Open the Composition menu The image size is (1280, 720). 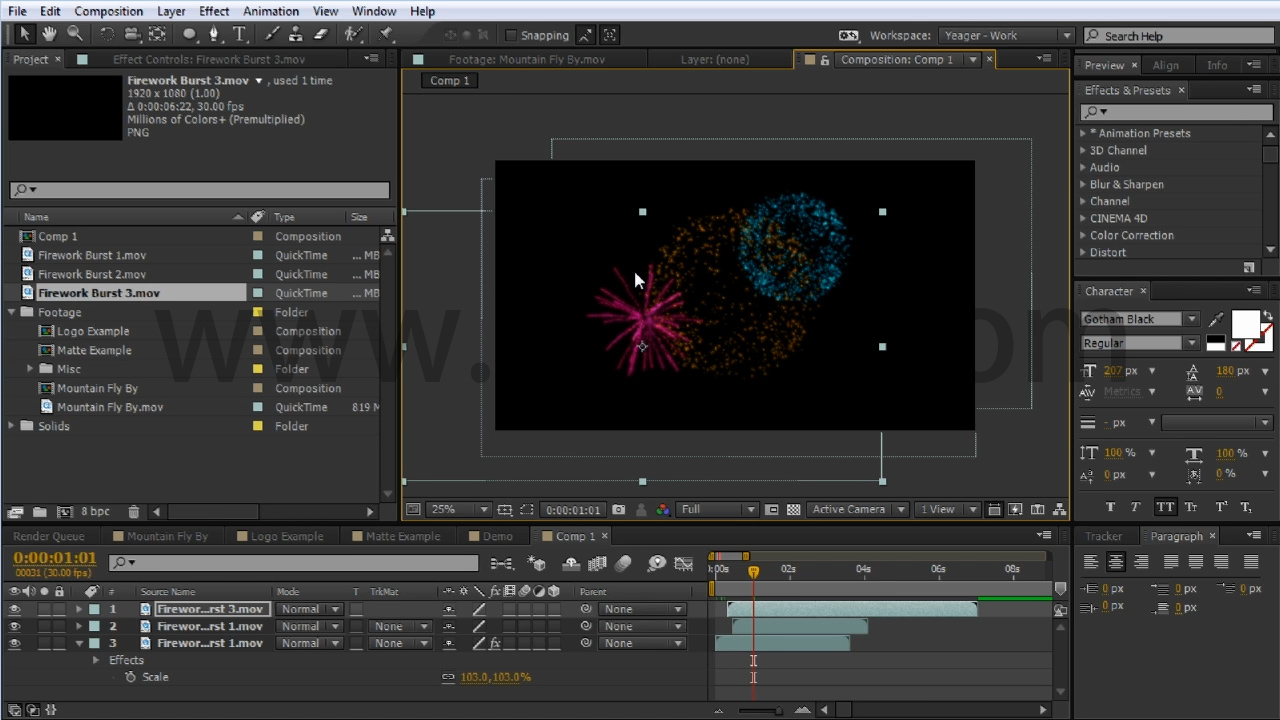click(x=108, y=11)
